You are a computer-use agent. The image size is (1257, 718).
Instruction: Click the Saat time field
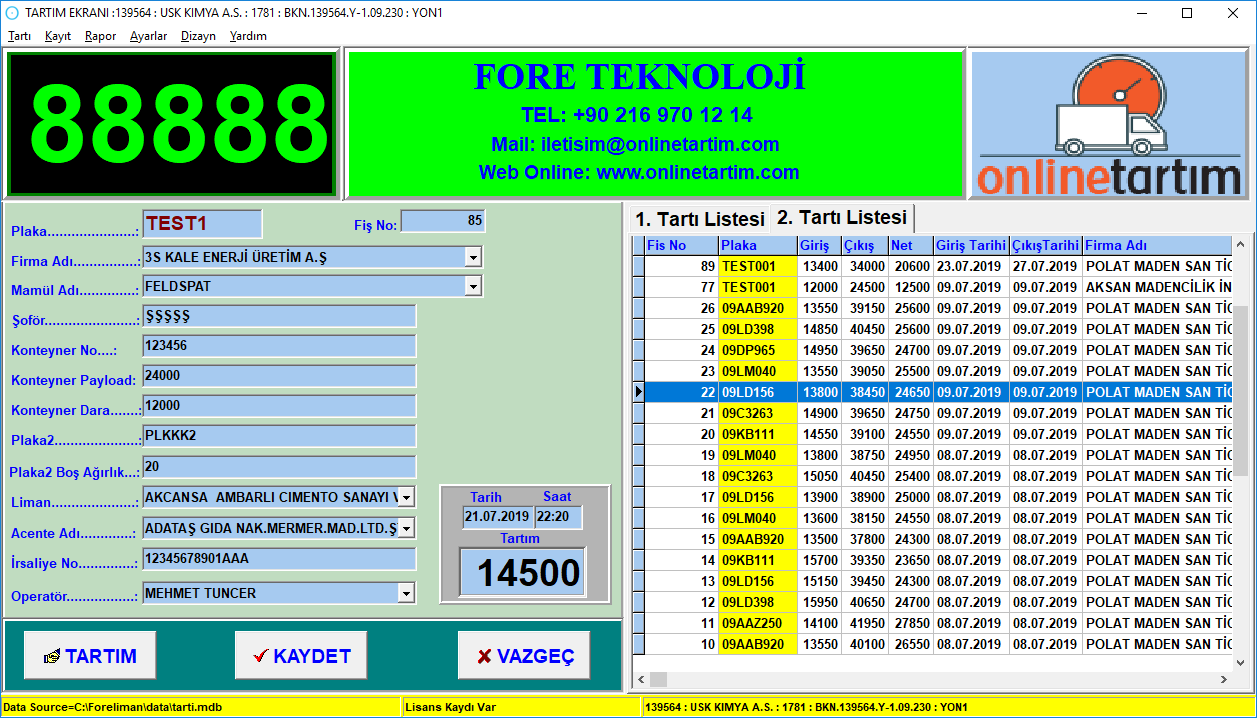(558, 517)
